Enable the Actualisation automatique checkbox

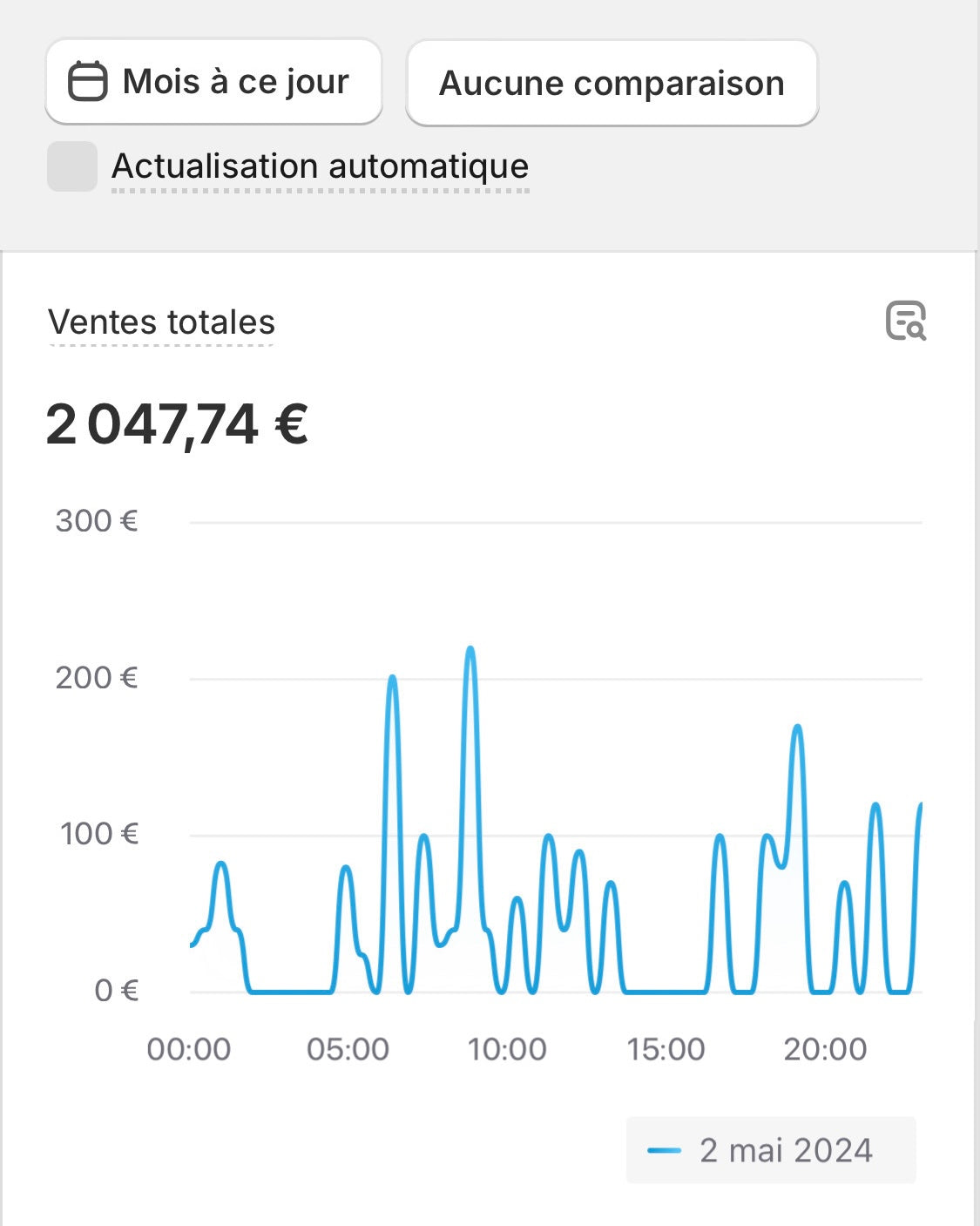click(x=72, y=166)
